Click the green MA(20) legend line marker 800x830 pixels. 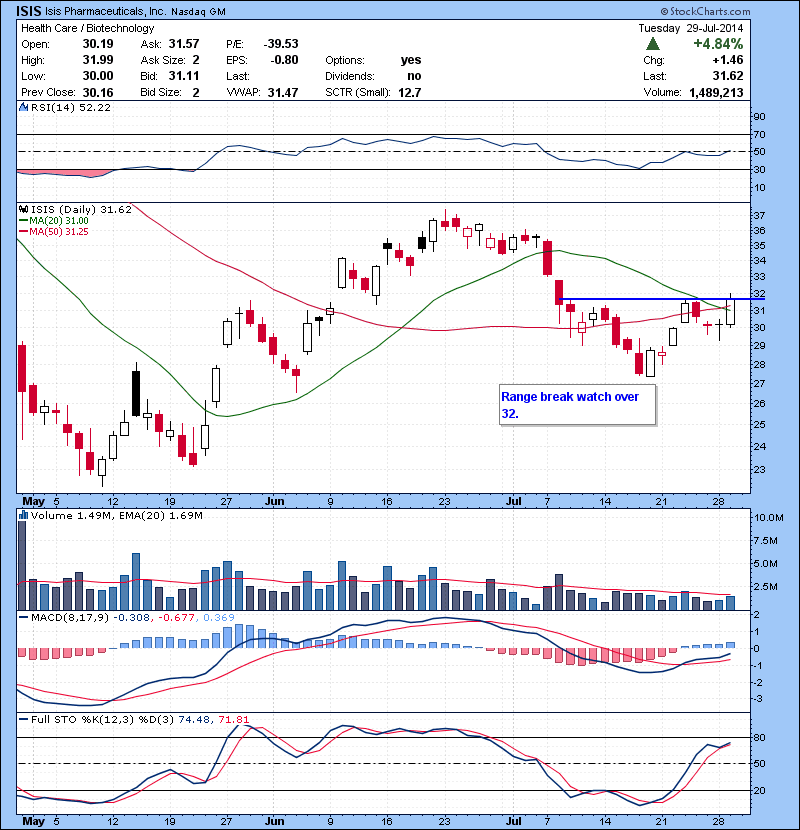click(x=23, y=221)
